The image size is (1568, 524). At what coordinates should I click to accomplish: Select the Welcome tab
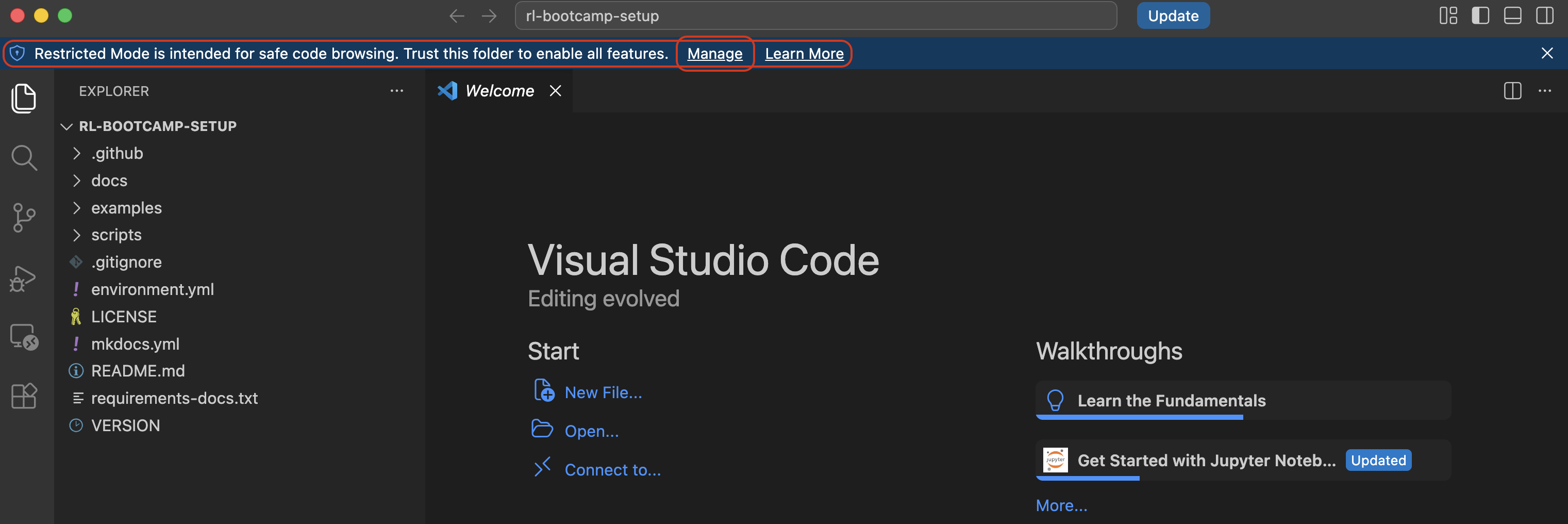(x=499, y=91)
